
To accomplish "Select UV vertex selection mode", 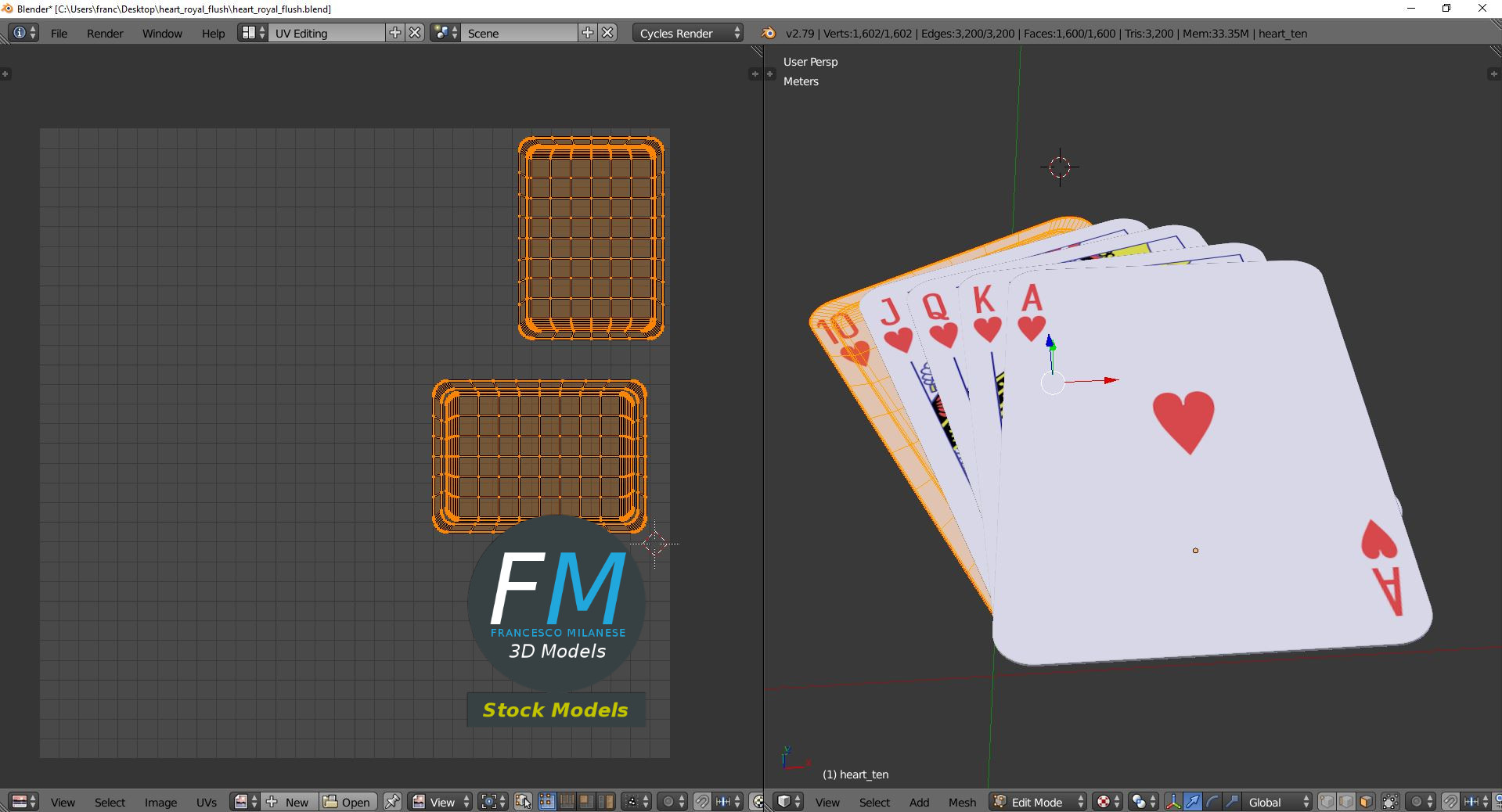I will pyautogui.click(x=547, y=802).
